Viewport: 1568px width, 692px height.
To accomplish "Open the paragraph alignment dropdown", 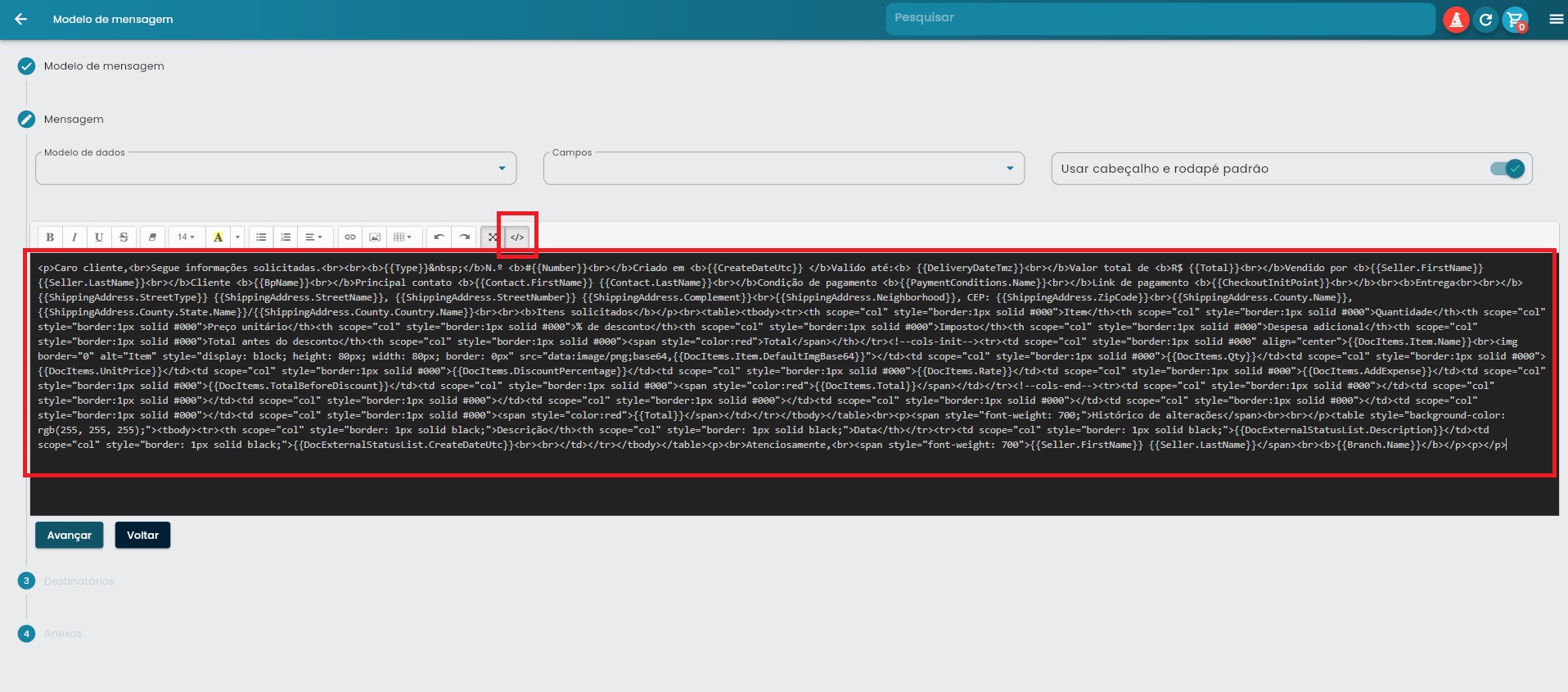I will [x=314, y=237].
